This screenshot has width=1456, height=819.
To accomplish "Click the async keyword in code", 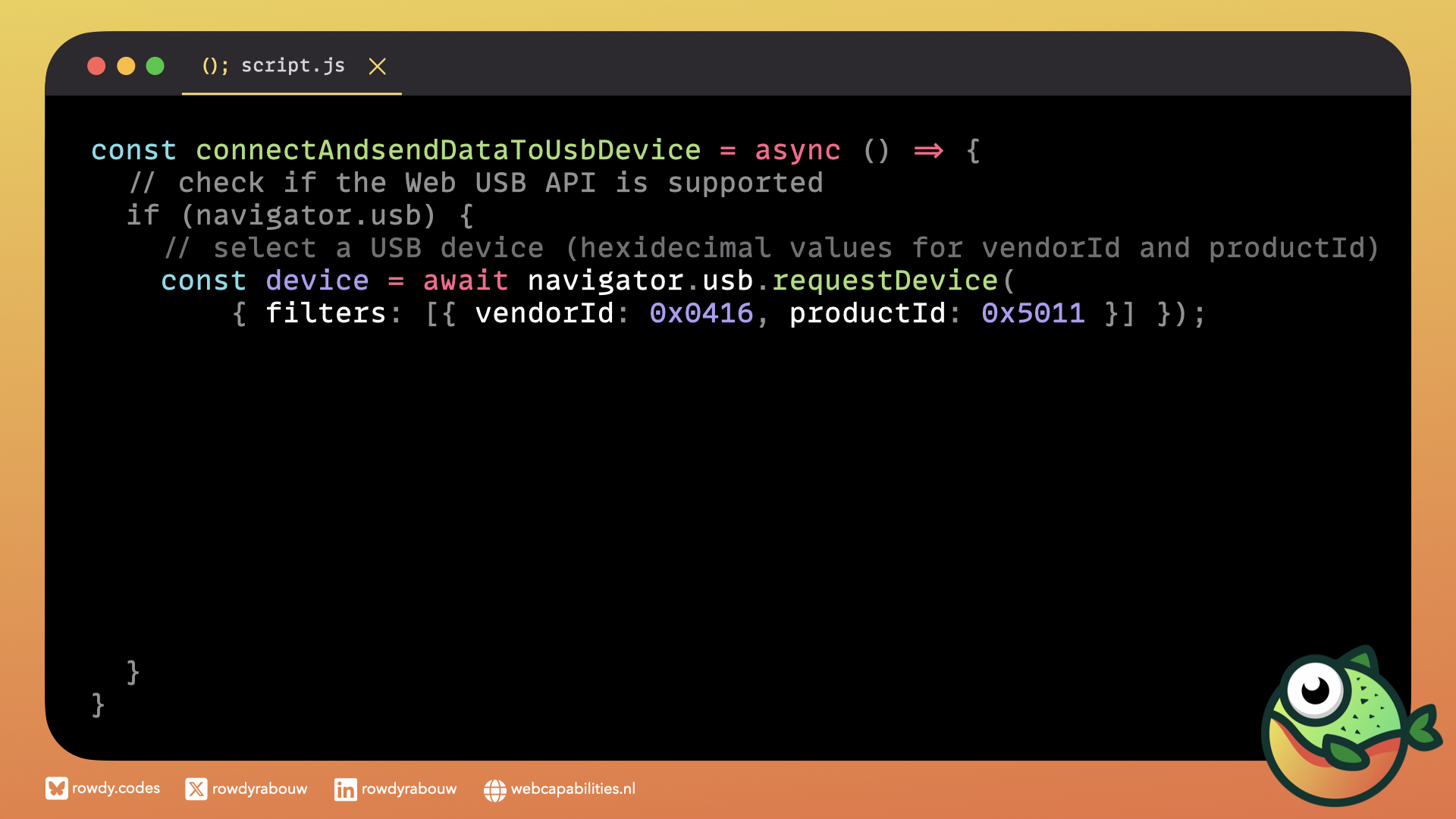I will pyautogui.click(x=797, y=150).
